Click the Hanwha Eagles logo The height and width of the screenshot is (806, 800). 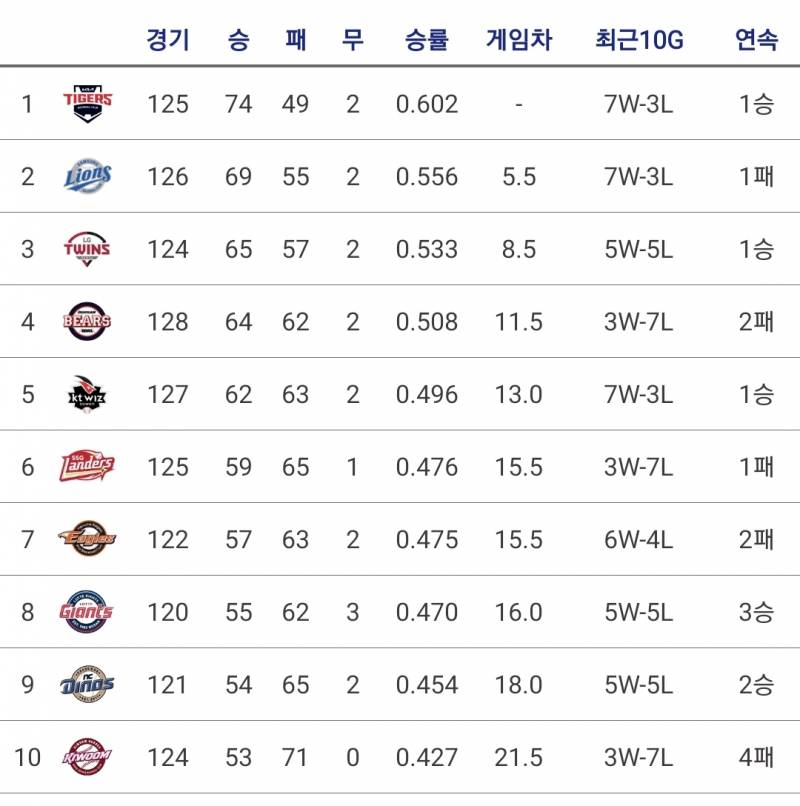click(87, 539)
